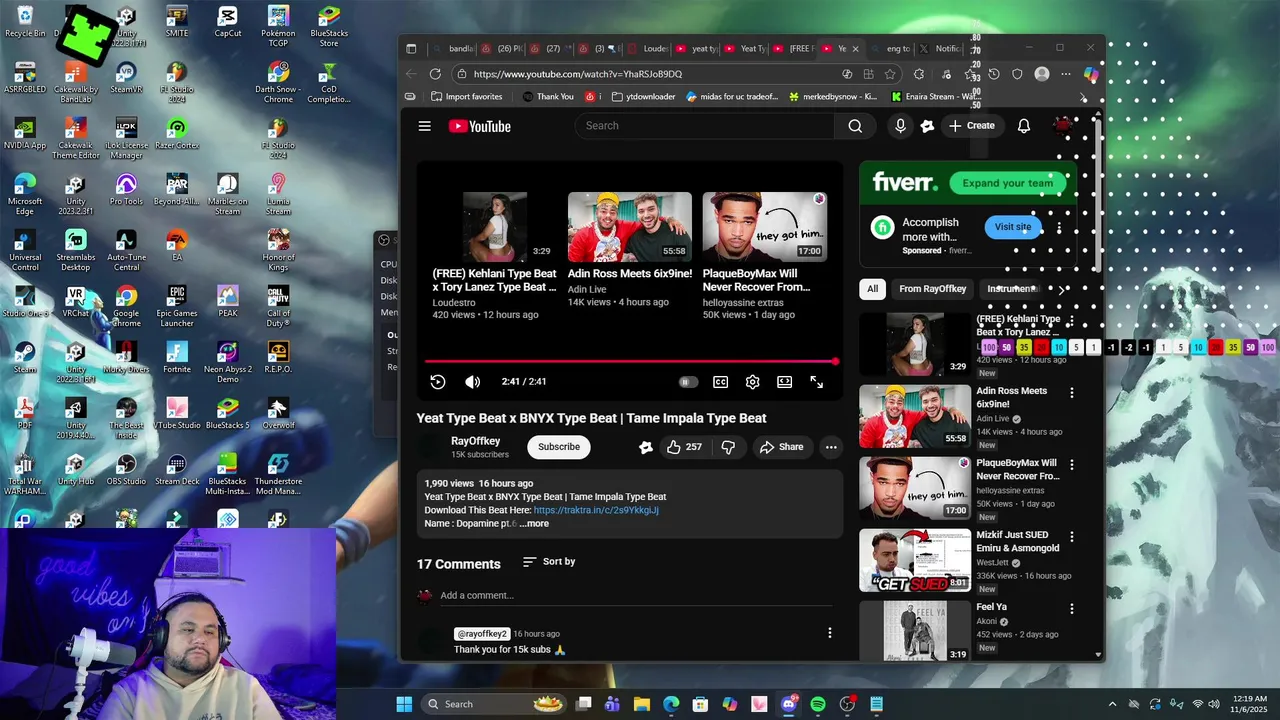Open the video player settings gear
Image resolution: width=1280 pixels, height=720 pixels.
point(752,382)
